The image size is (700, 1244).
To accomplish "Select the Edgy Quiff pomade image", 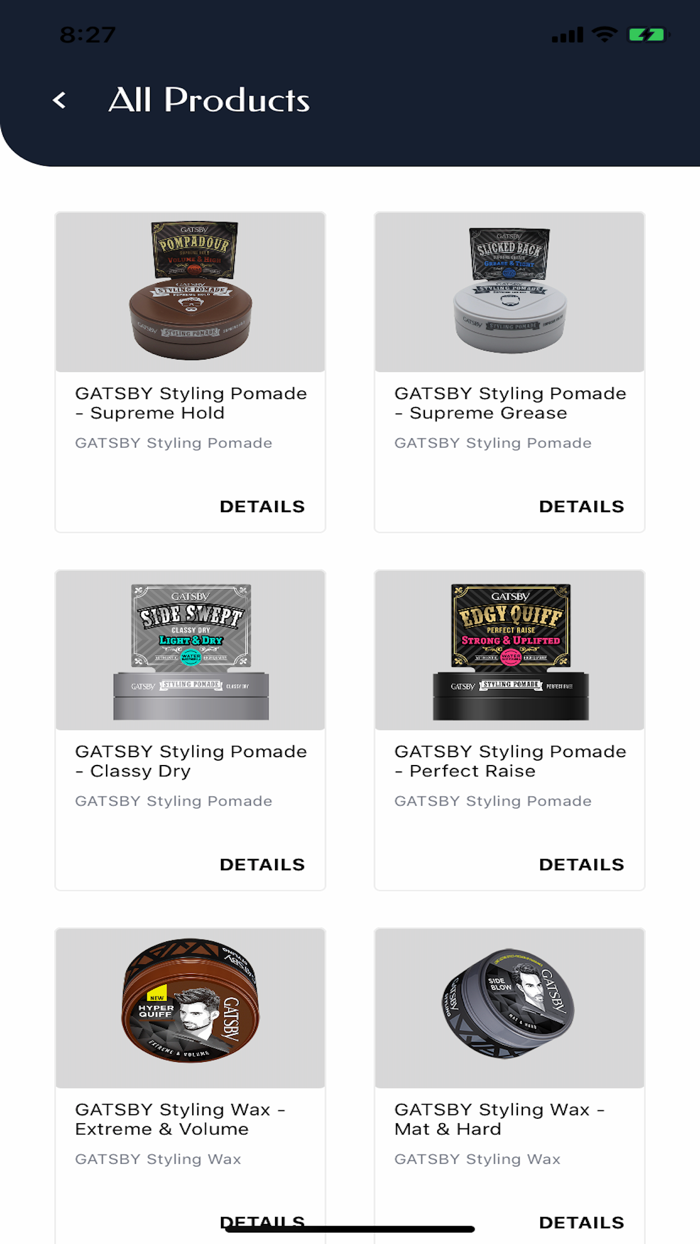I will [x=510, y=650].
